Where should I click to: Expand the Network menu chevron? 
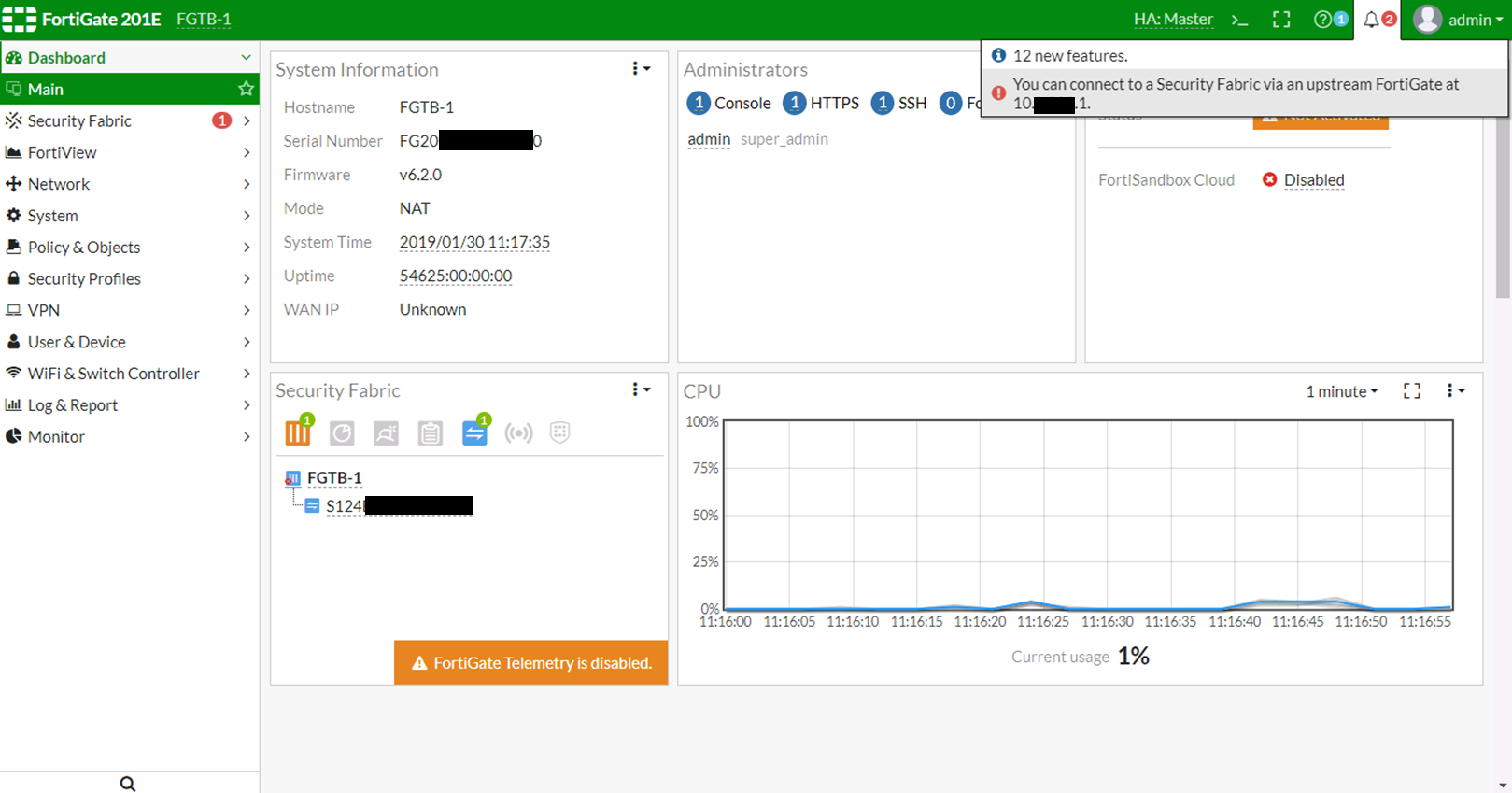(x=247, y=184)
